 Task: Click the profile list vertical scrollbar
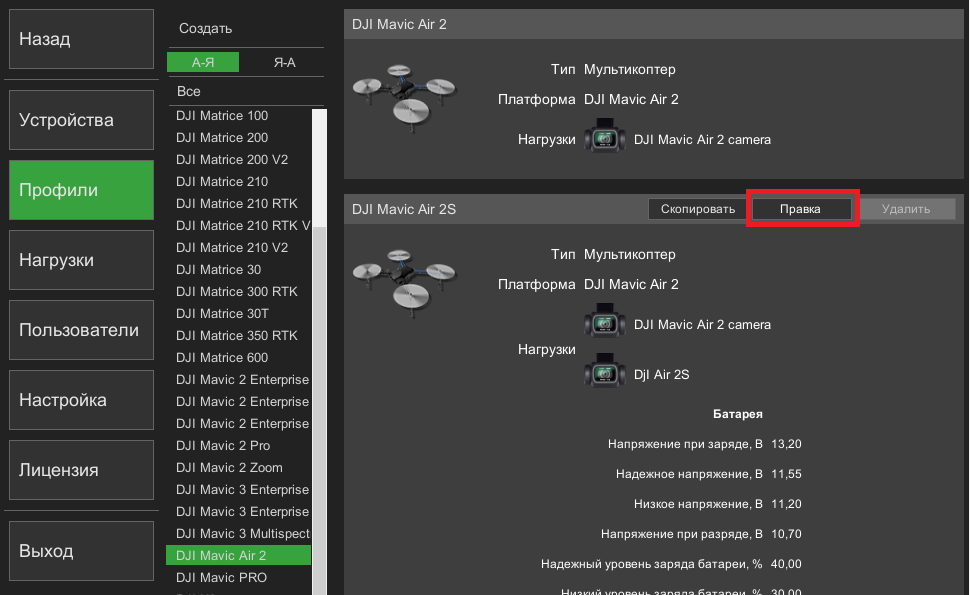tap(319, 352)
